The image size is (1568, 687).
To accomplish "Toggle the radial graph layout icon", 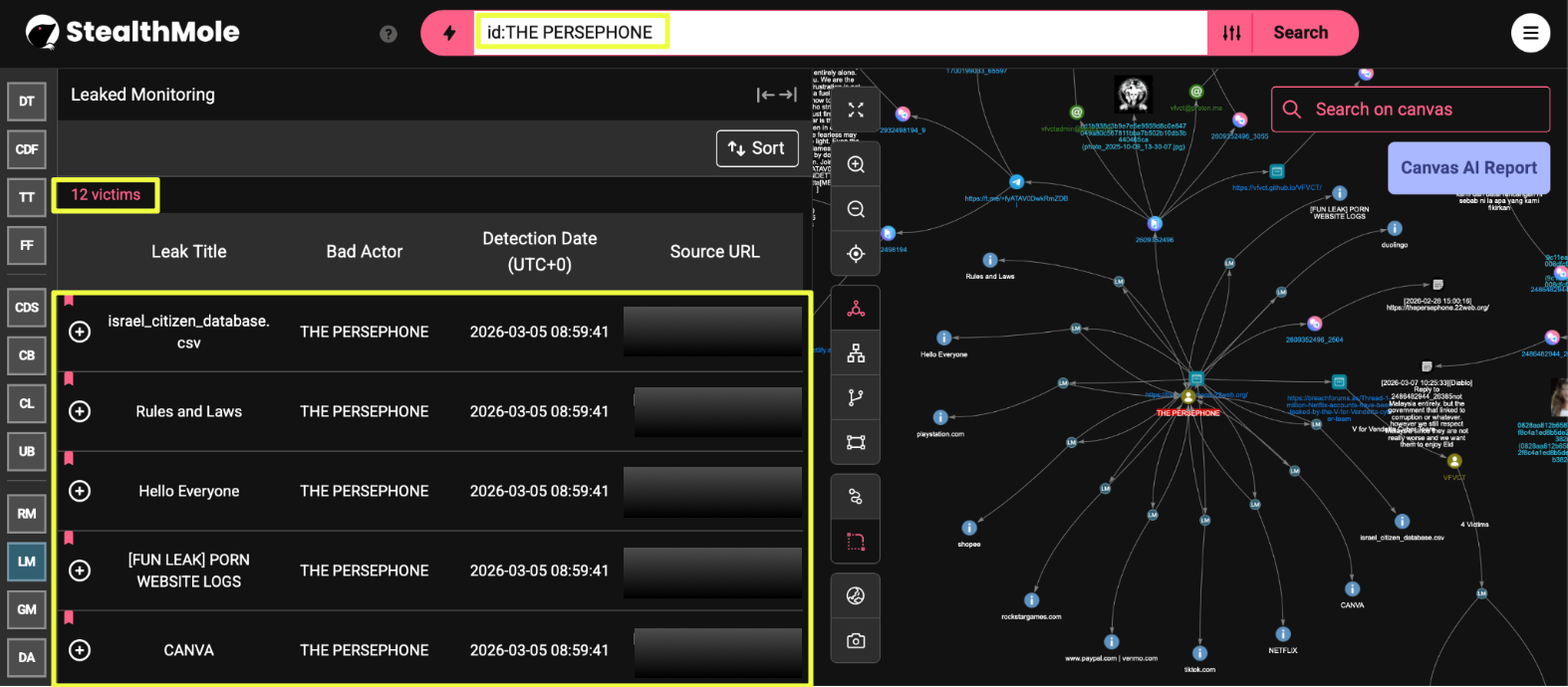I will pyautogui.click(x=856, y=309).
